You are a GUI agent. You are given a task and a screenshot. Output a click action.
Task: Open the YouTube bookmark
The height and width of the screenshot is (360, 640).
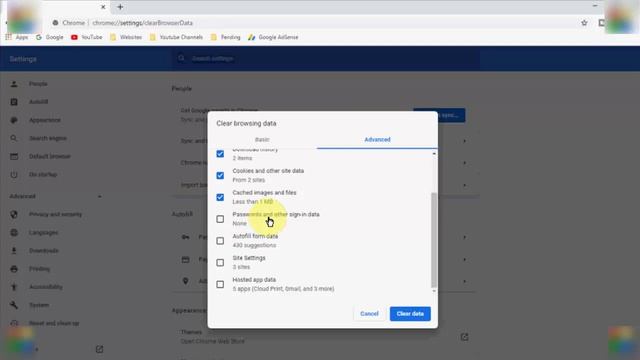pyautogui.click(x=87, y=37)
